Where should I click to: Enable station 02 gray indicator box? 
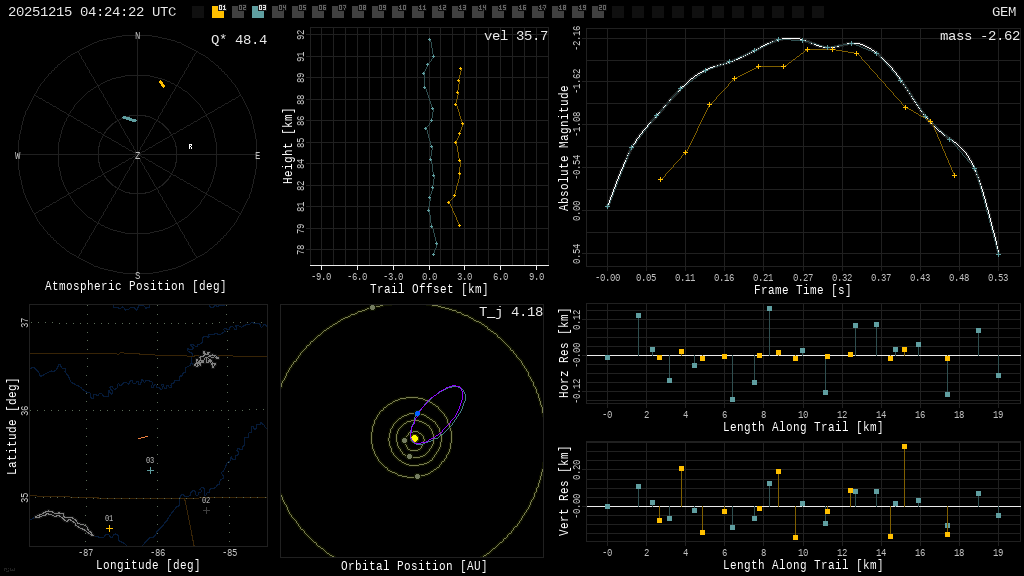(x=238, y=11)
